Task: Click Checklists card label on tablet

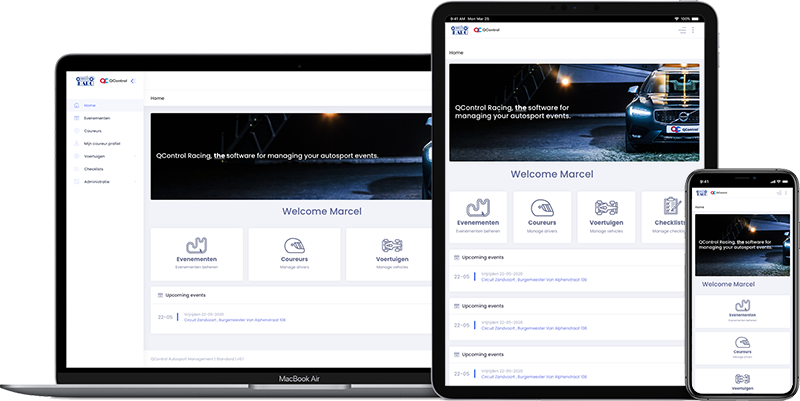Action: pos(670,223)
